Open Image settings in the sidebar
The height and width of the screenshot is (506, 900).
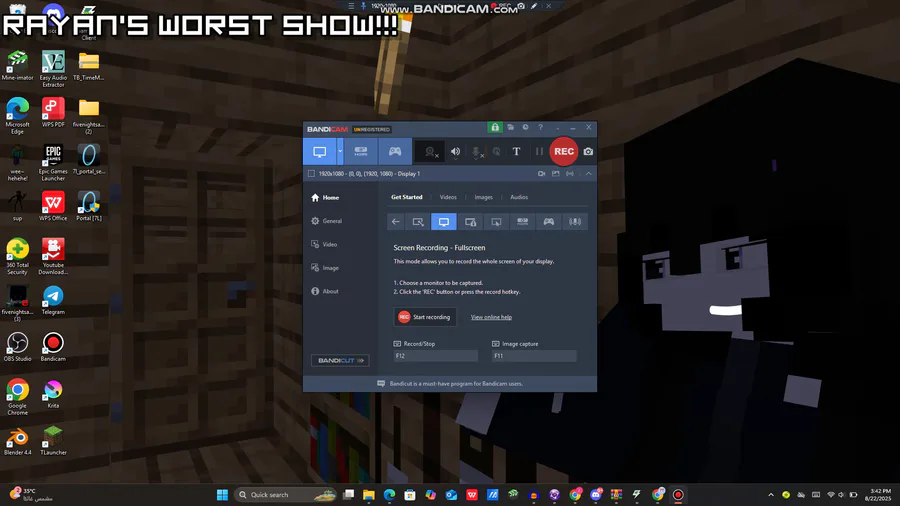point(325,268)
